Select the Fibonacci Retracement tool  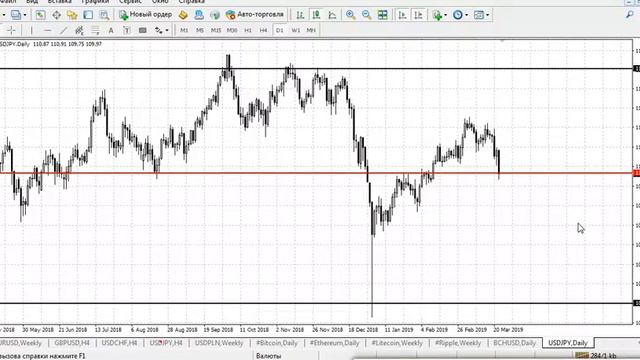coord(95,30)
